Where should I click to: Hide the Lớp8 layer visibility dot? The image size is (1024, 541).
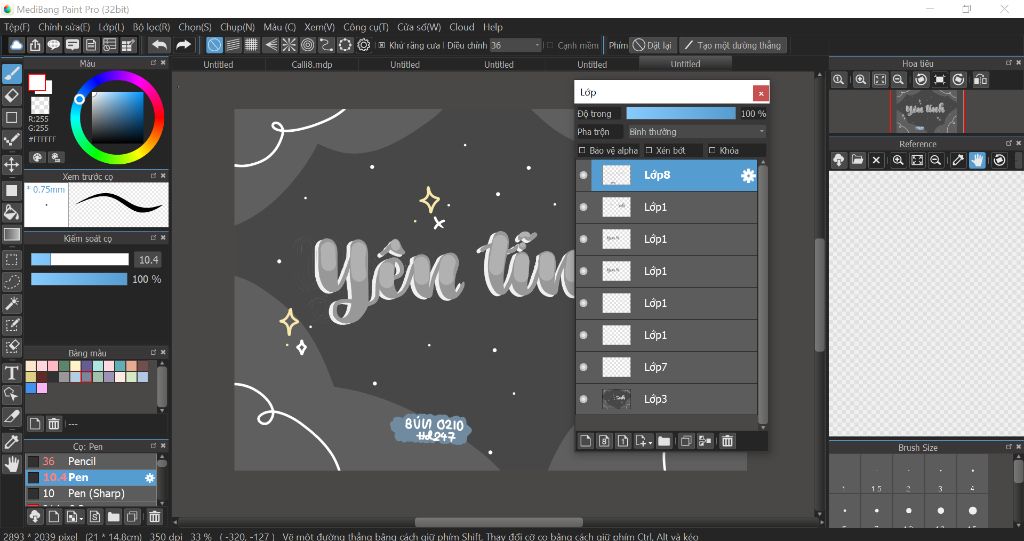coord(584,175)
